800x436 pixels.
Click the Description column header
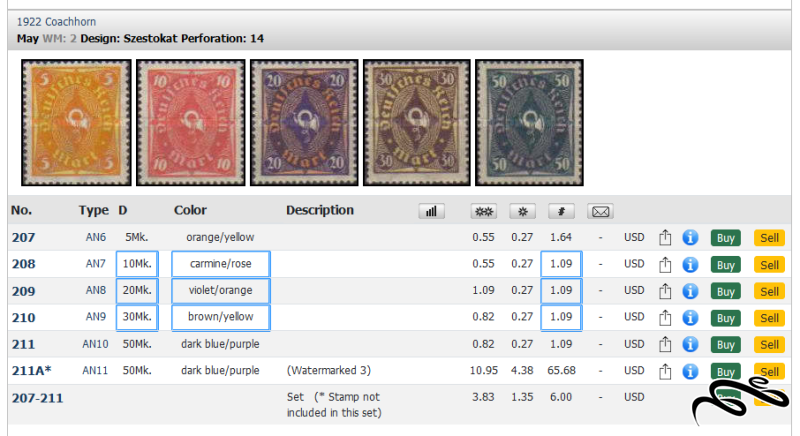pyautogui.click(x=320, y=210)
